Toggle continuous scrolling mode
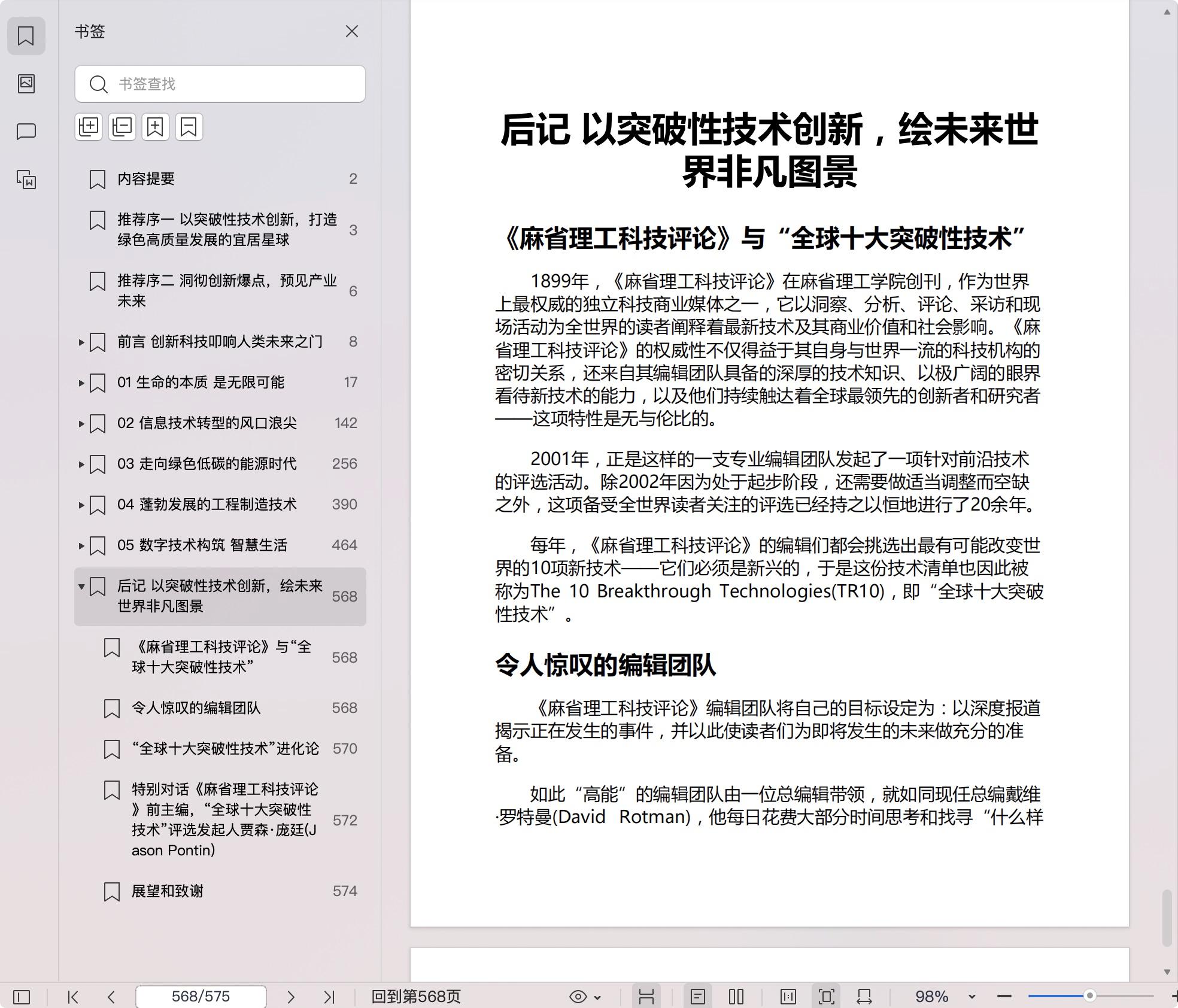The height and width of the screenshot is (1008, 1178). pos(646,997)
